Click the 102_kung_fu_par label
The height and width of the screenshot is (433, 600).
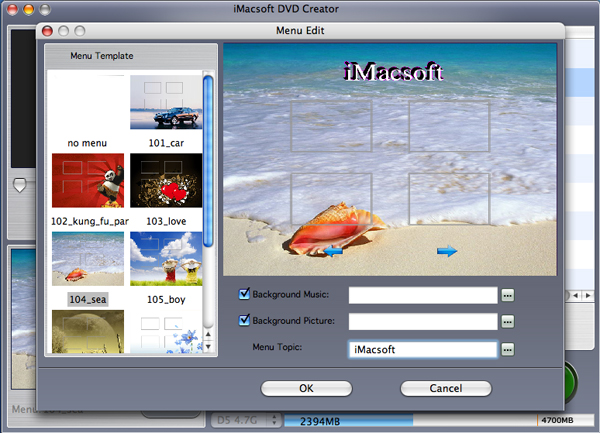tap(90, 221)
